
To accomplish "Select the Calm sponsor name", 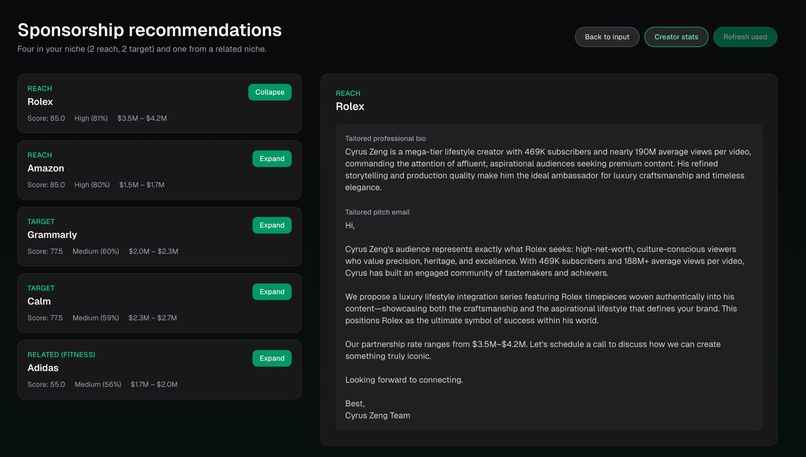I will (39, 301).
